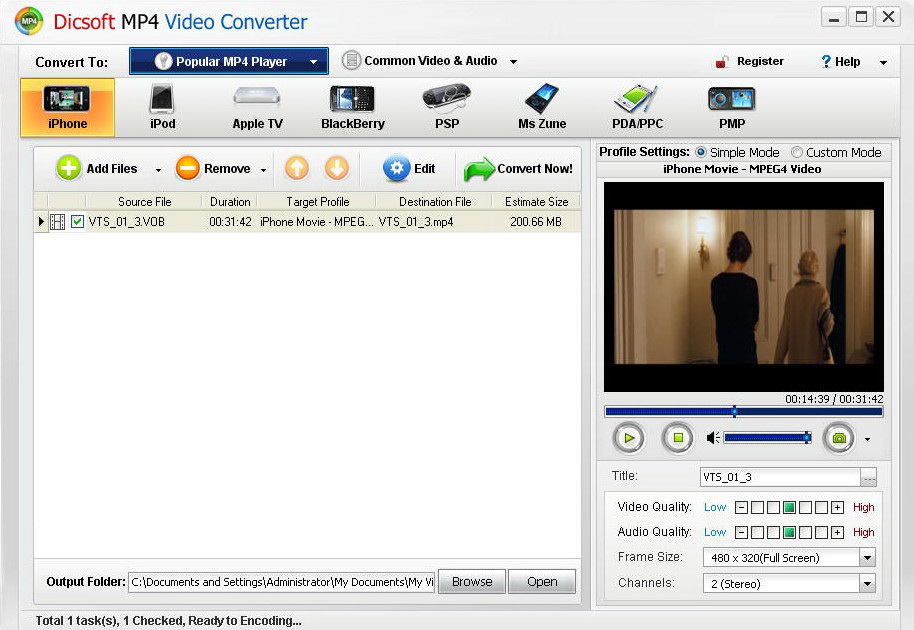This screenshot has width=914, height=630.
Task: Click the Browse output folder button
Action: [x=472, y=582]
